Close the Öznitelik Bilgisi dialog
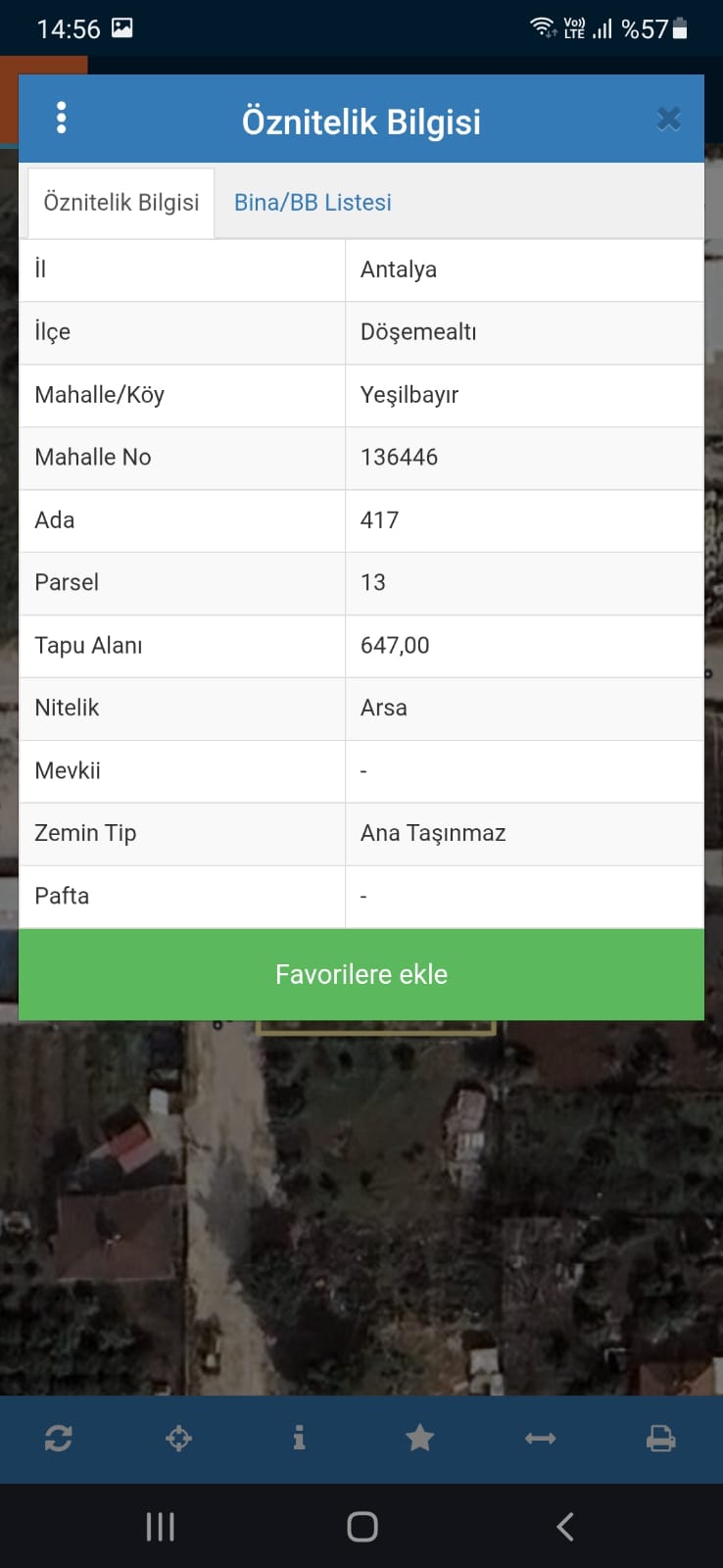The width and height of the screenshot is (723, 1568). click(x=669, y=119)
